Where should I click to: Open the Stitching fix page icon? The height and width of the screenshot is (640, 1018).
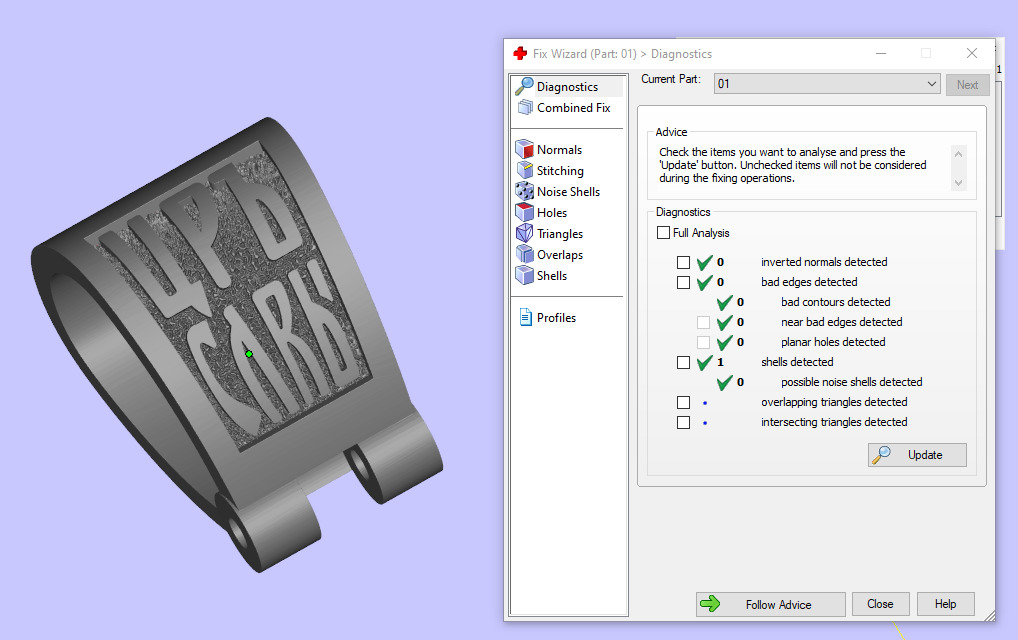(525, 170)
